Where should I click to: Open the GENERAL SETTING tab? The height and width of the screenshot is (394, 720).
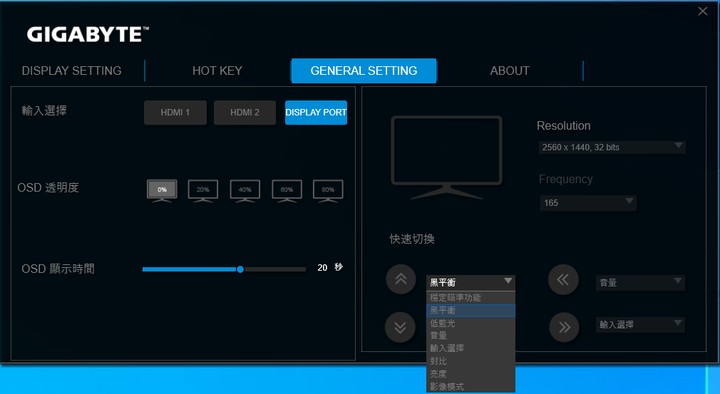364,71
